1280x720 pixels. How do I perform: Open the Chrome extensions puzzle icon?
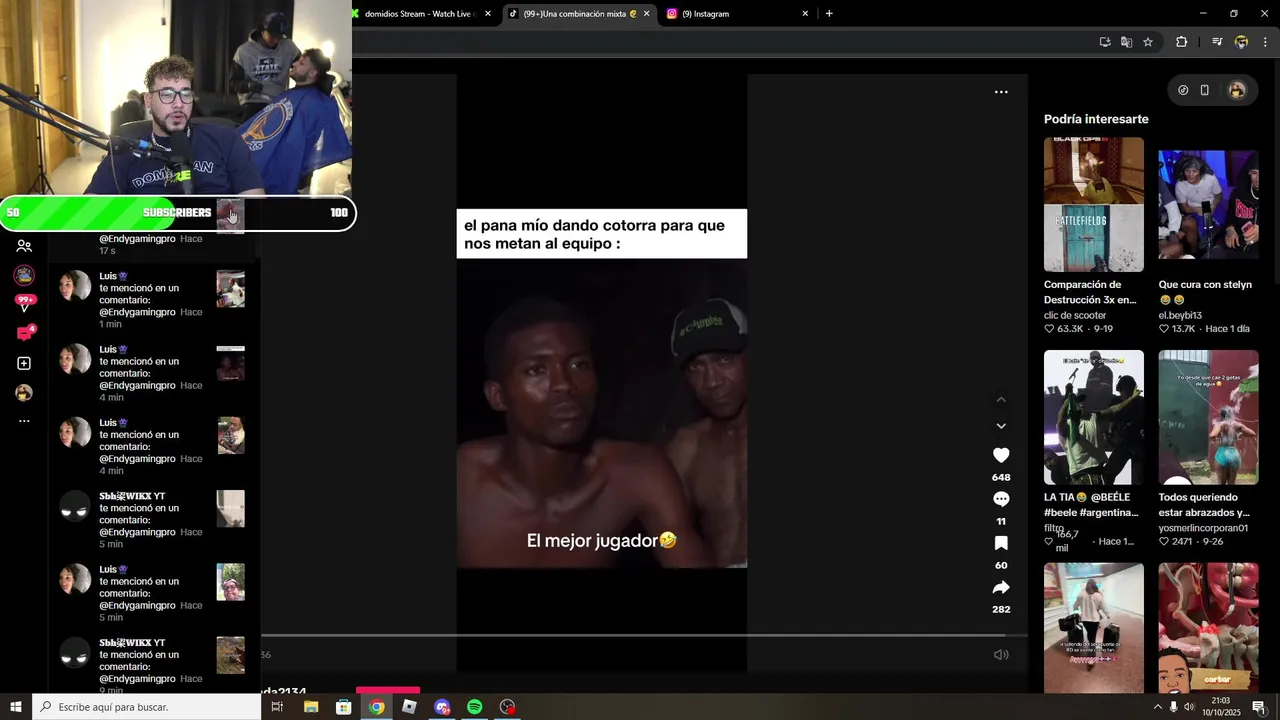(x=1182, y=42)
